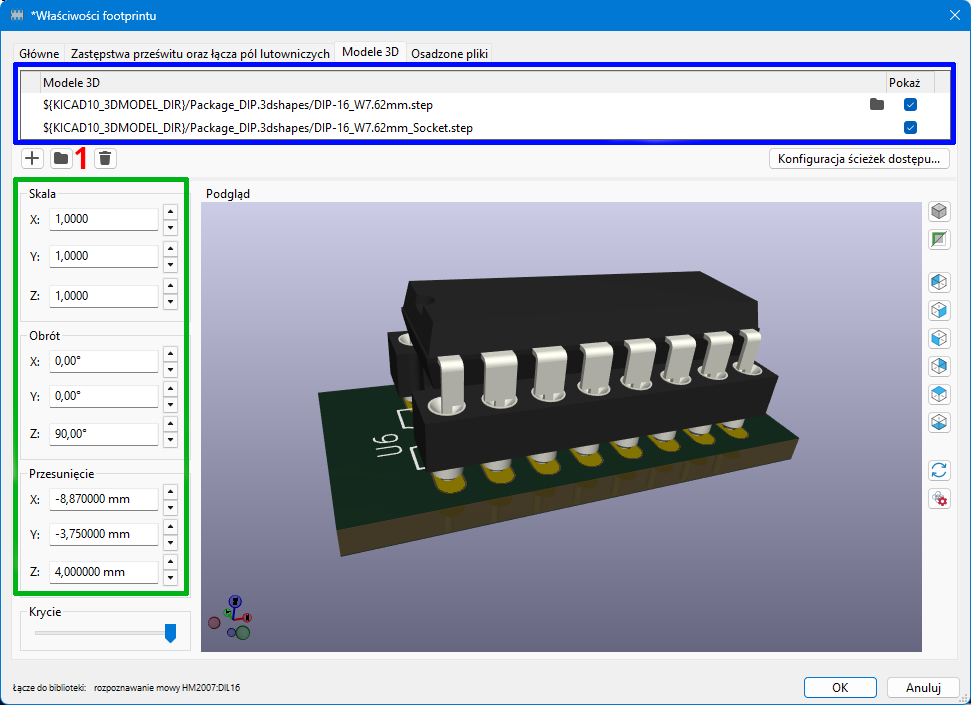Decrease Skala X with down arrow
971x705 pixels.
coord(170,227)
